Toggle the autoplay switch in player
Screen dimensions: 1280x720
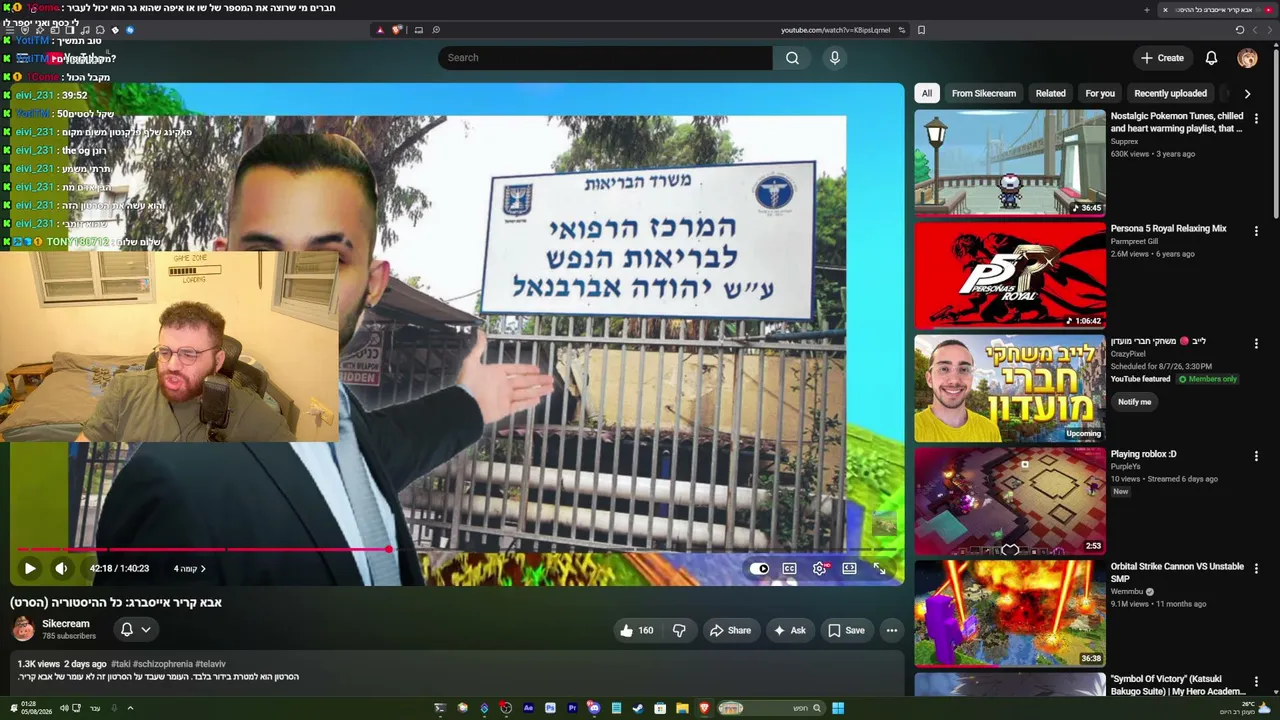(x=759, y=568)
